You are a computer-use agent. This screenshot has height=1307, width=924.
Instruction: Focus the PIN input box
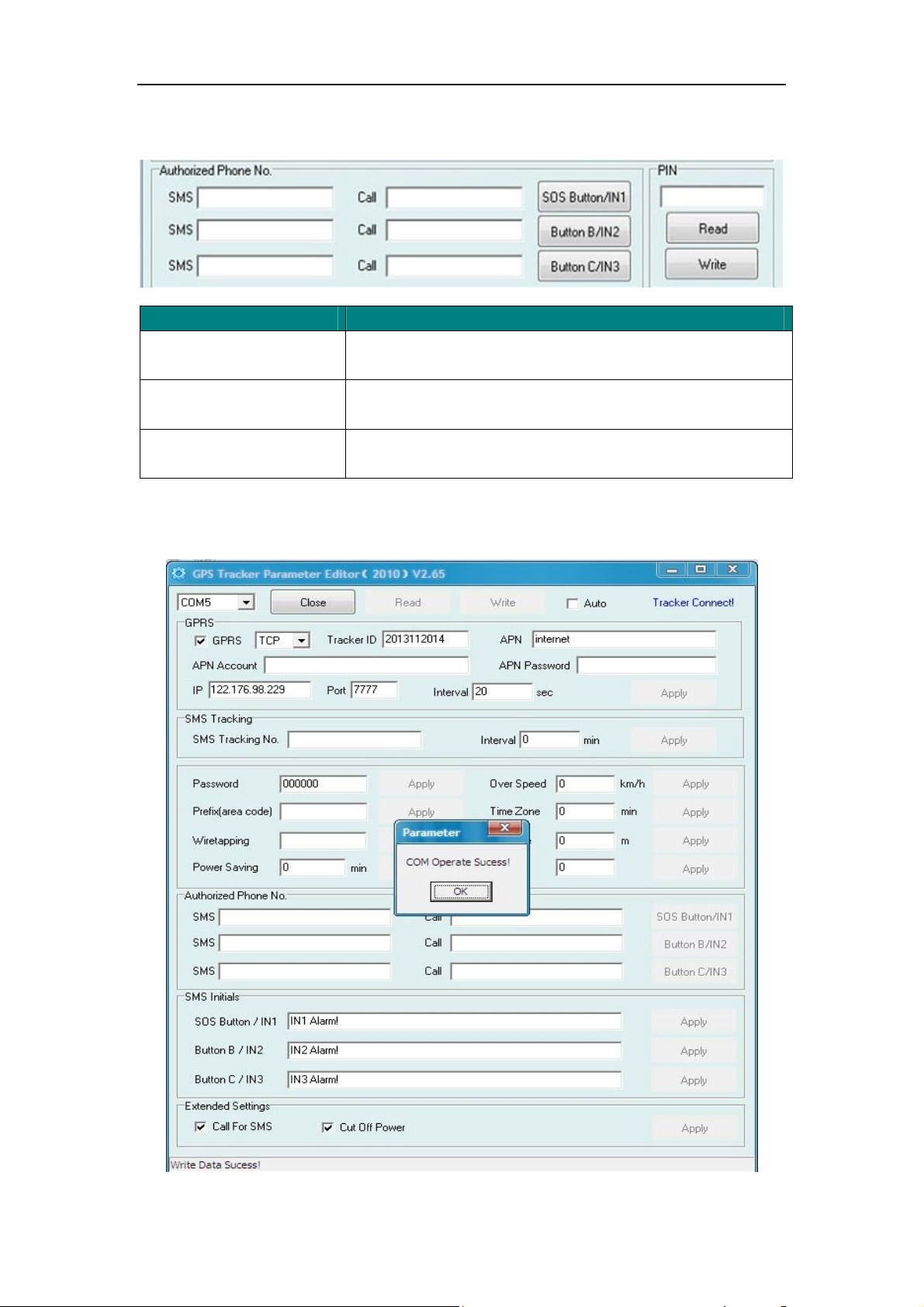tap(711, 197)
